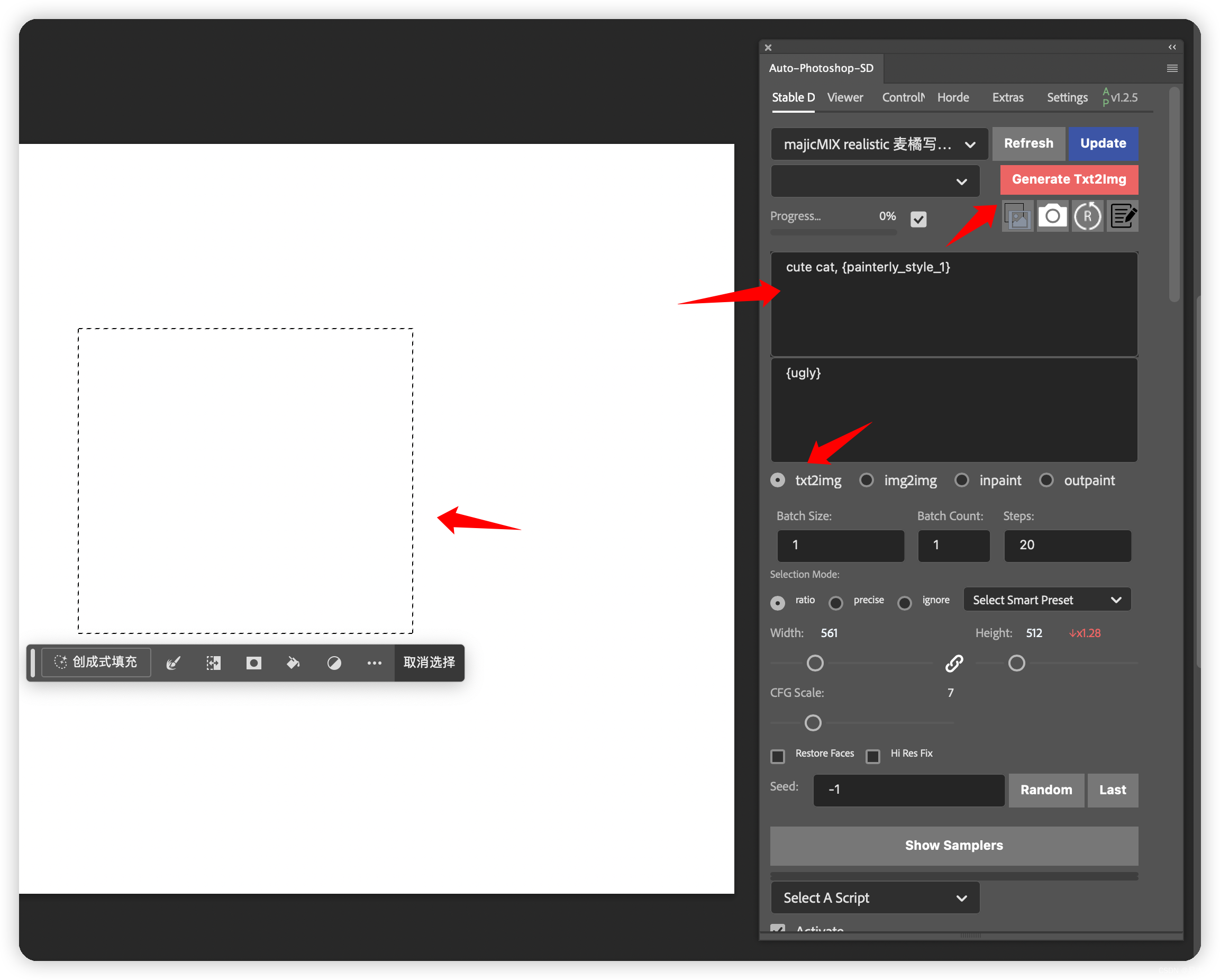The height and width of the screenshot is (980, 1220).
Task: Open the three-dots more options in taskbar
Action: tap(374, 663)
